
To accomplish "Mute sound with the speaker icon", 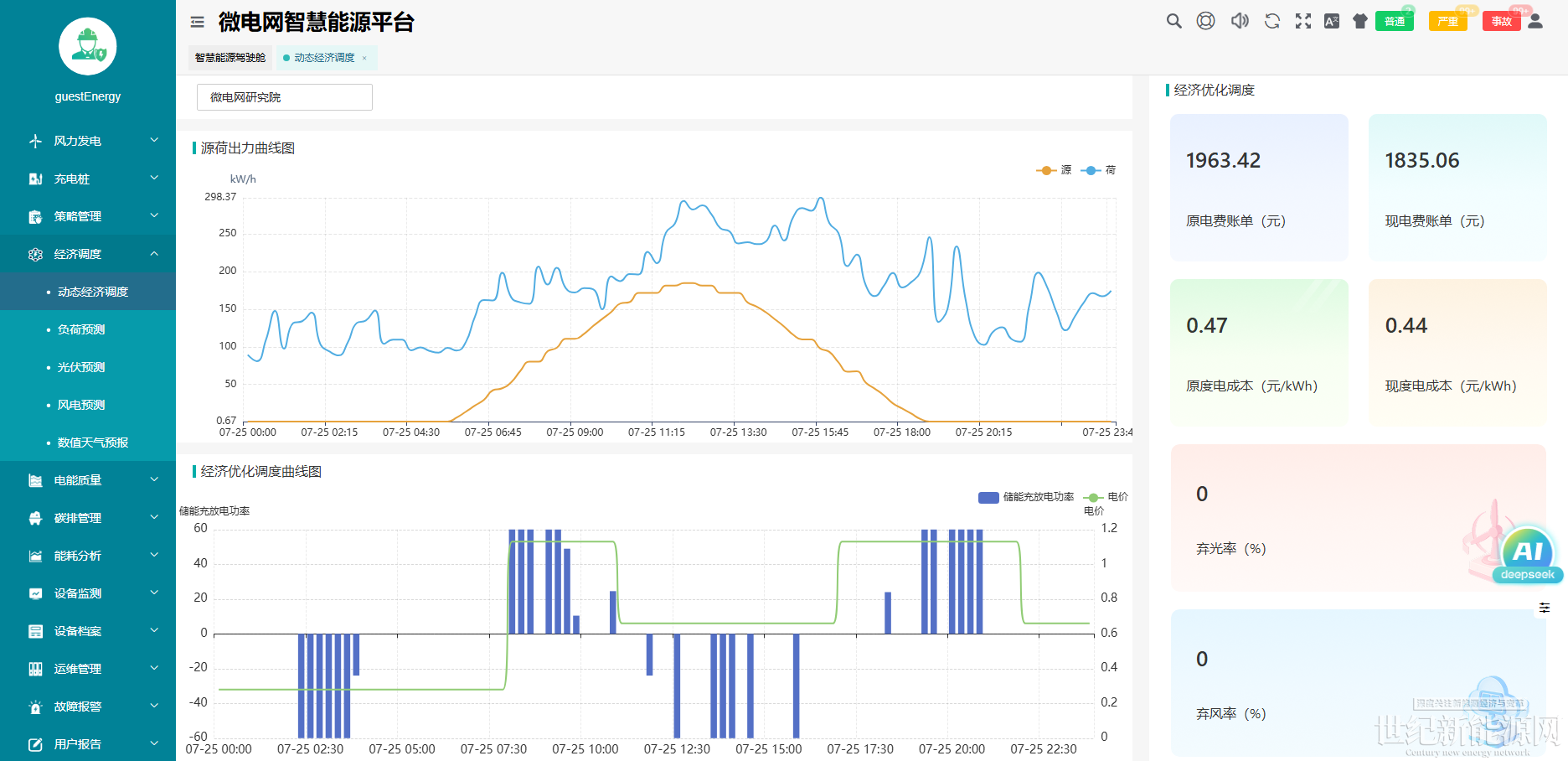I will (x=1239, y=22).
